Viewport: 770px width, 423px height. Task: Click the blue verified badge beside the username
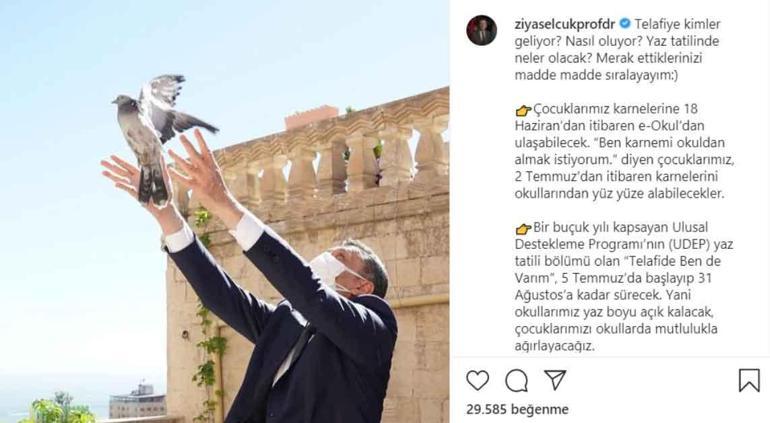[625, 23]
